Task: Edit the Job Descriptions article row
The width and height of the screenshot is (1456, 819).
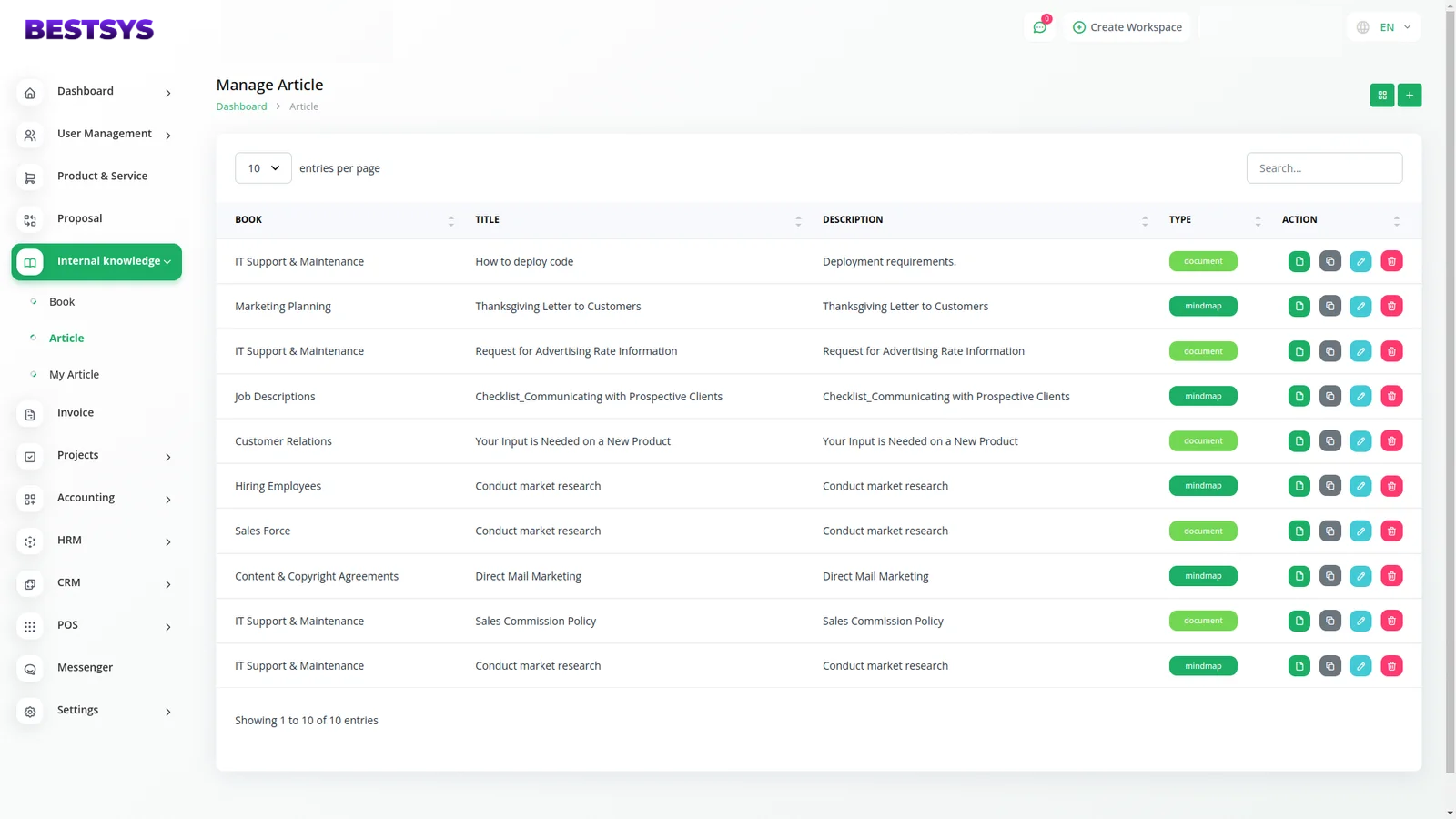Action: point(1360,397)
